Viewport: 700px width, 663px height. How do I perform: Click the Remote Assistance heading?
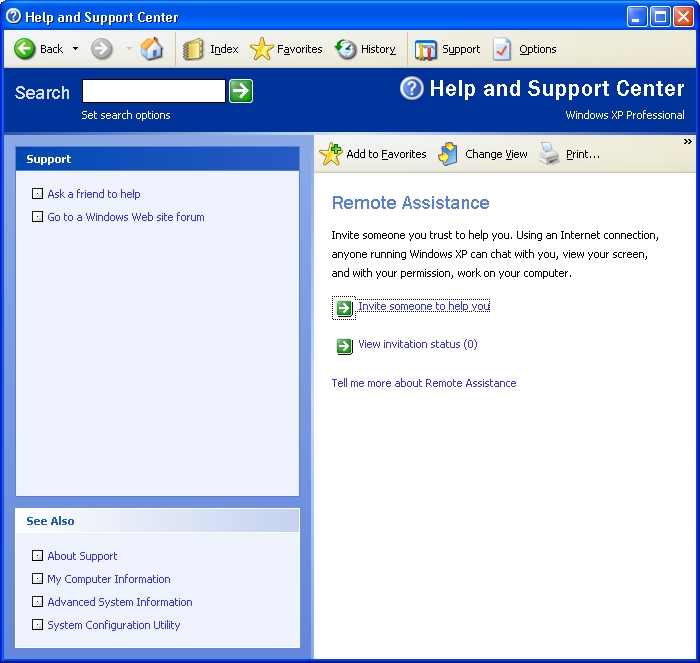click(410, 203)
